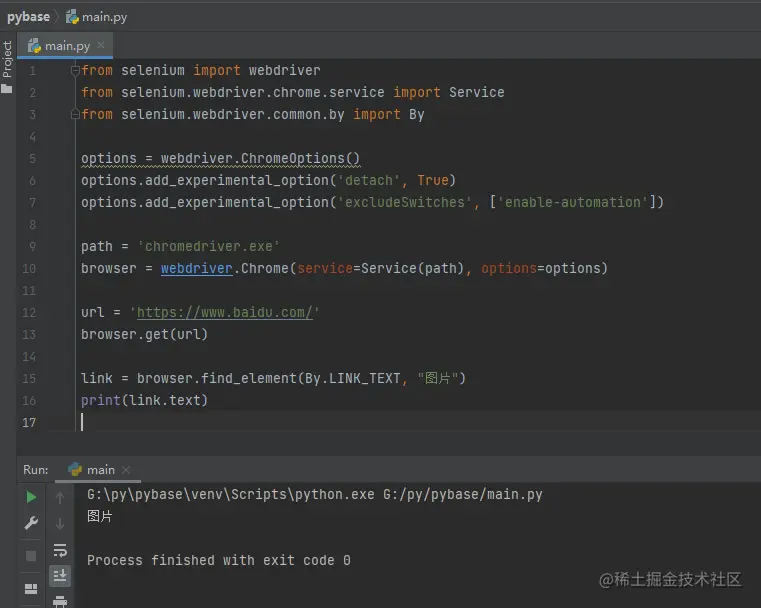
Task: Click the 'excludeSwitches' string on line 7
Action: [x=405, y=202]
